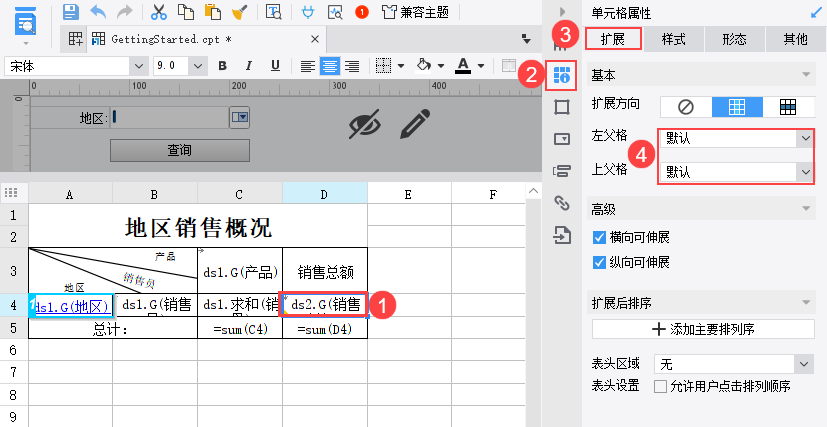This screenshot has height=427, width=827.
Task: Select cell C5 =sum(C4)
Action: point(240,329)
